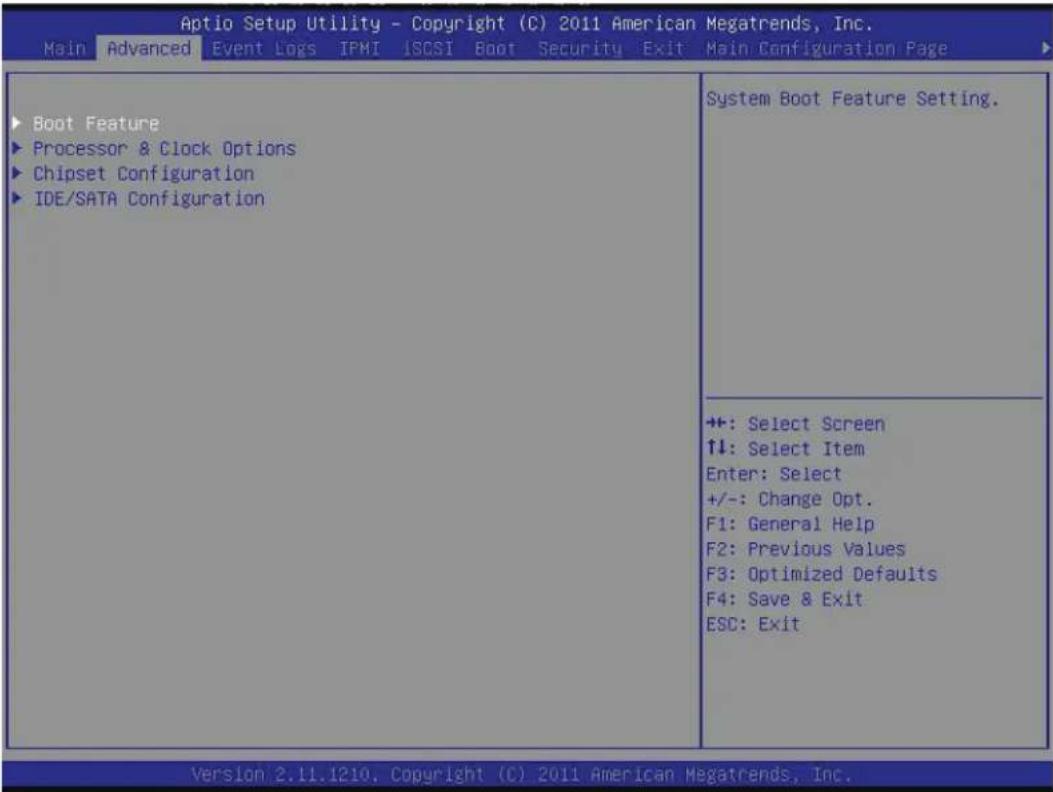The width and height of the screenshot is (1053, 792).
Task: Open Chipset Configuration submenu
Action: tap(144, 173)
